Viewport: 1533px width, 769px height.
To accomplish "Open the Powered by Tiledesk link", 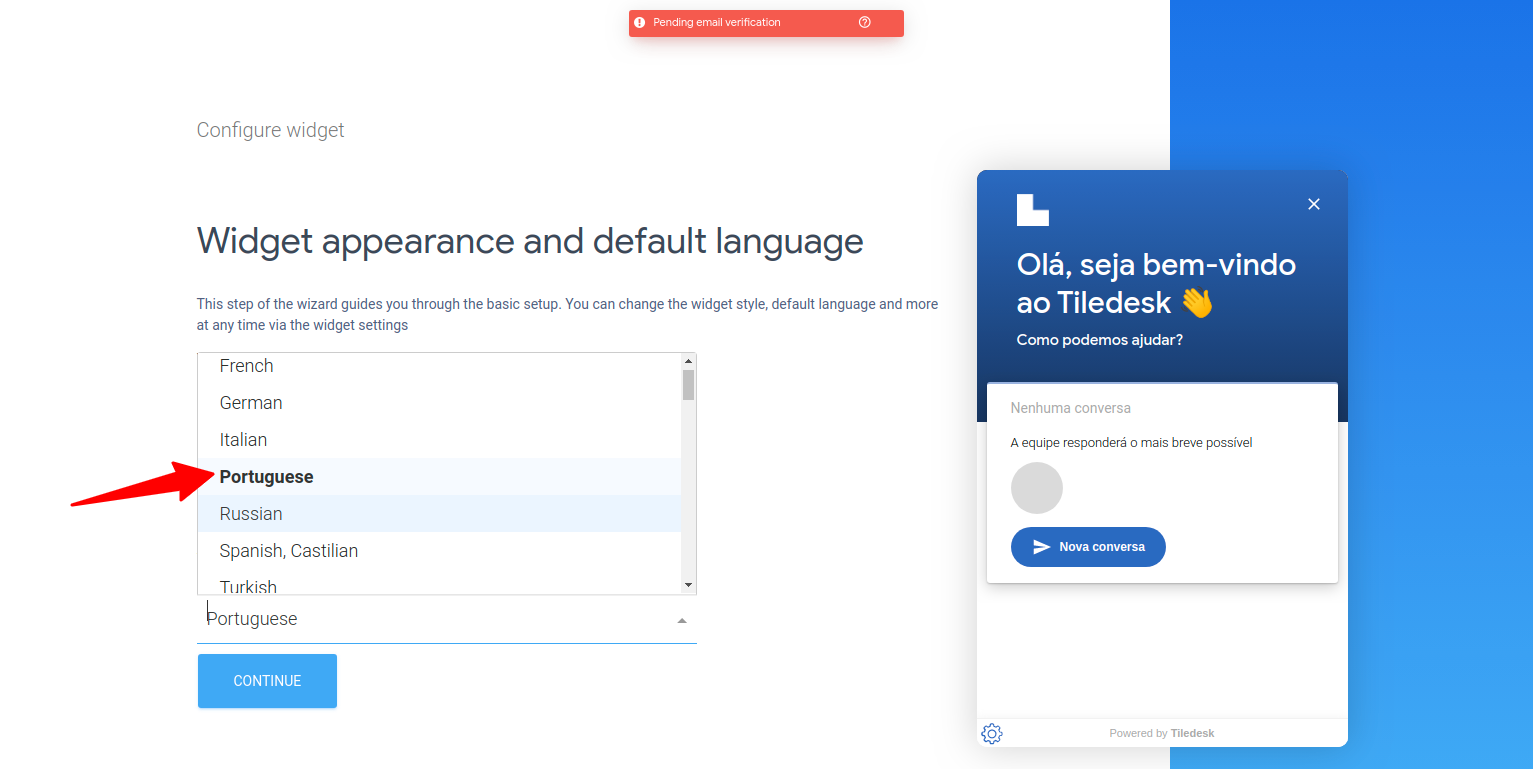I will 1162,733.
